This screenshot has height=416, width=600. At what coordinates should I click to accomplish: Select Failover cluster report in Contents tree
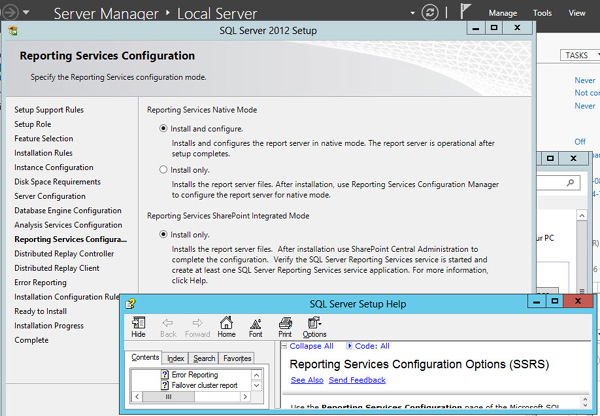point(204,385)
